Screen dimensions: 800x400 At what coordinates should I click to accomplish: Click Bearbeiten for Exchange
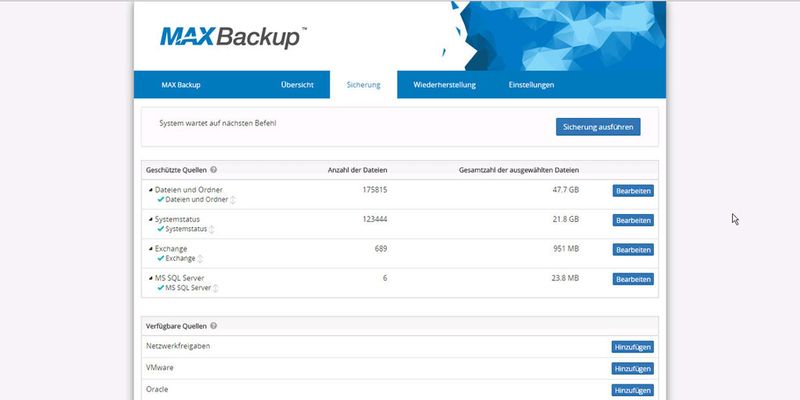(x=633, y=250)
